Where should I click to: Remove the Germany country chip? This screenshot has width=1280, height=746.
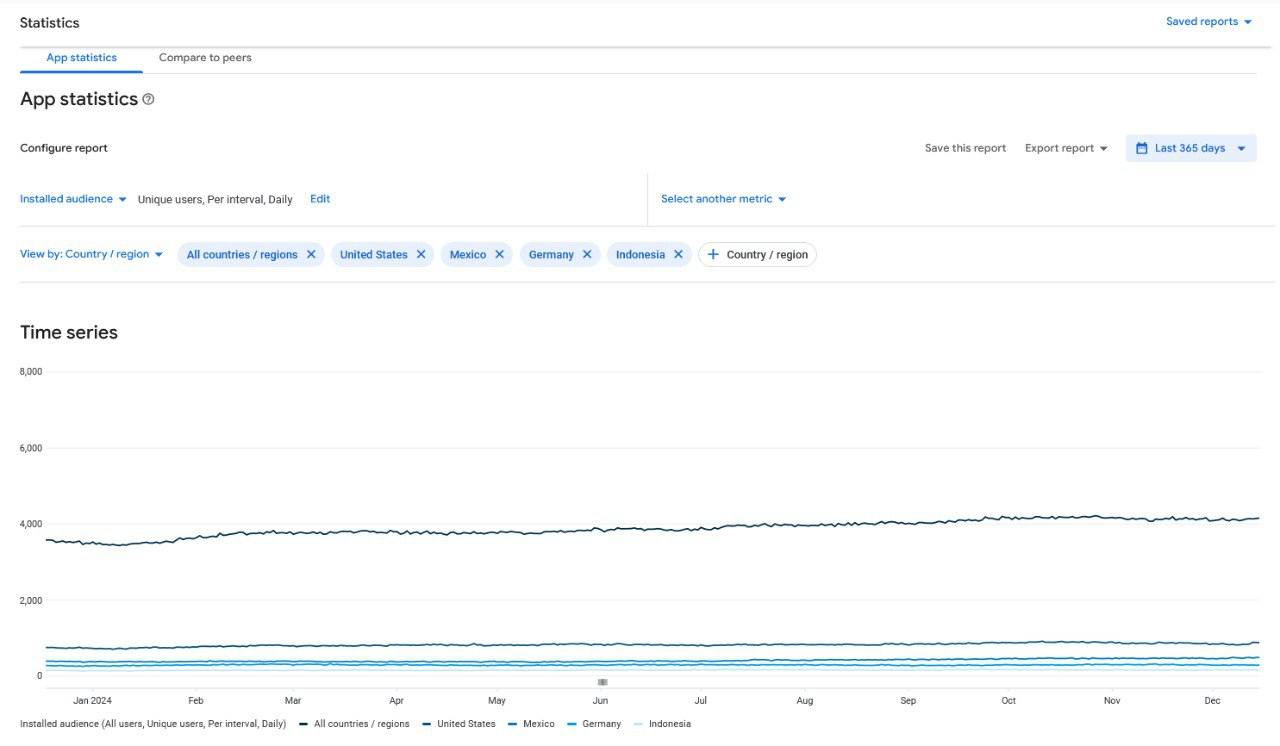(587, 255)
